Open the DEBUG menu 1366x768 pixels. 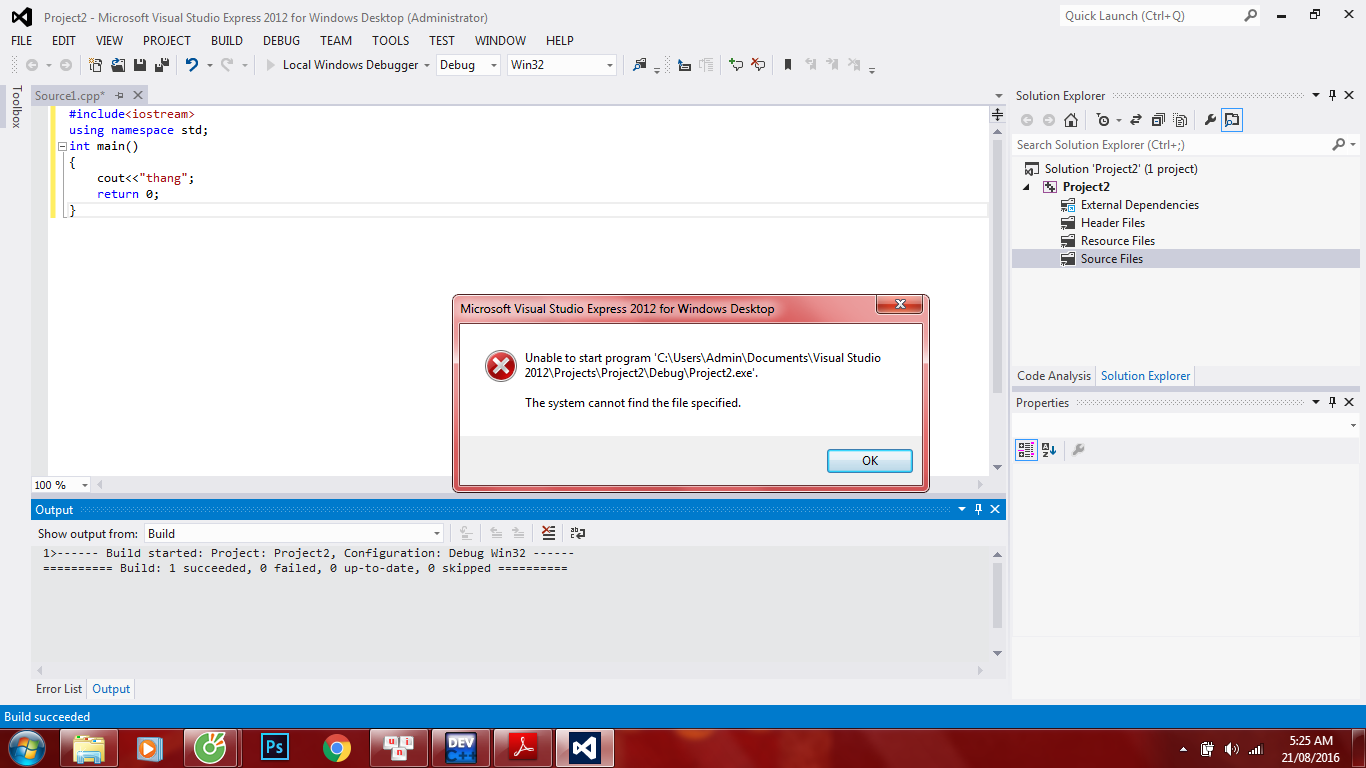coord(282,41)
